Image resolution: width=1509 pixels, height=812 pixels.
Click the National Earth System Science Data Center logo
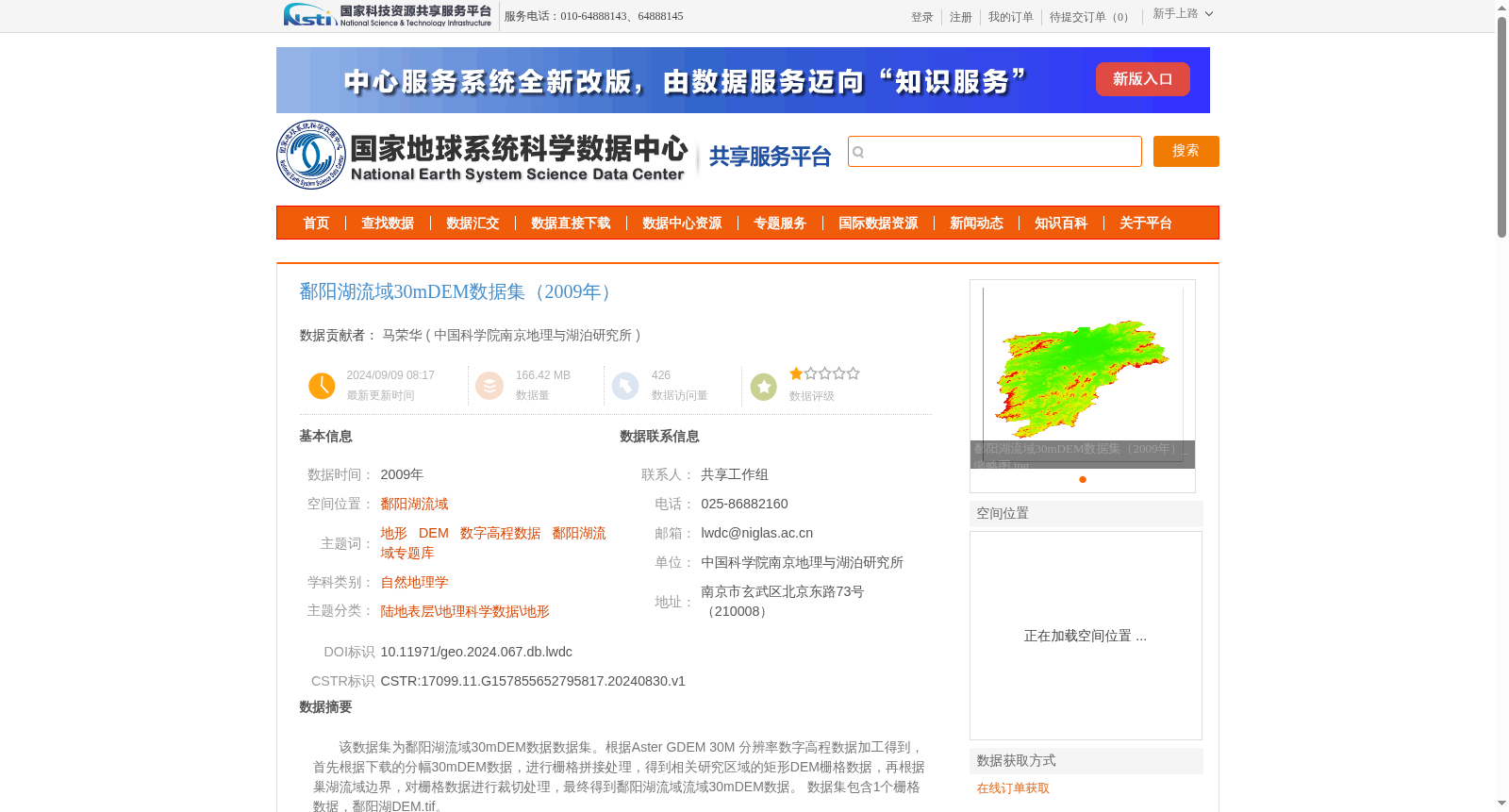click(483, 155)
